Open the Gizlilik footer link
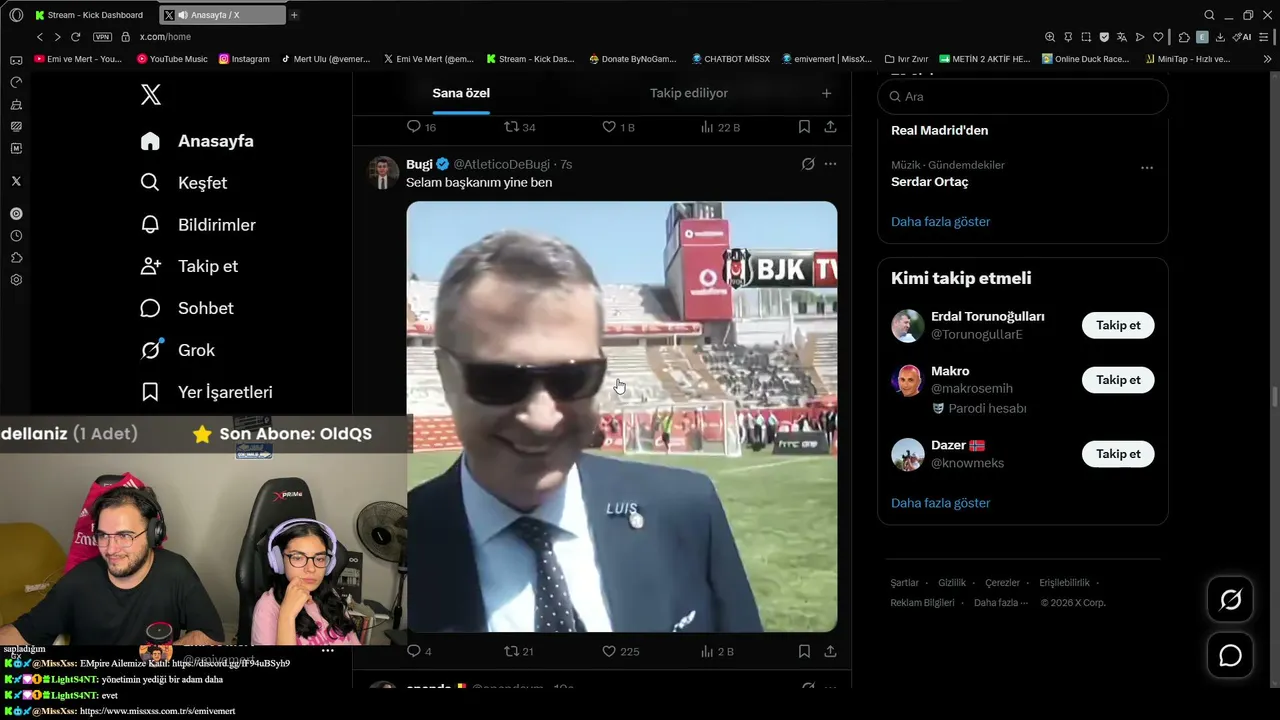This screenshot has width=1280, height=720. point(952,583)
